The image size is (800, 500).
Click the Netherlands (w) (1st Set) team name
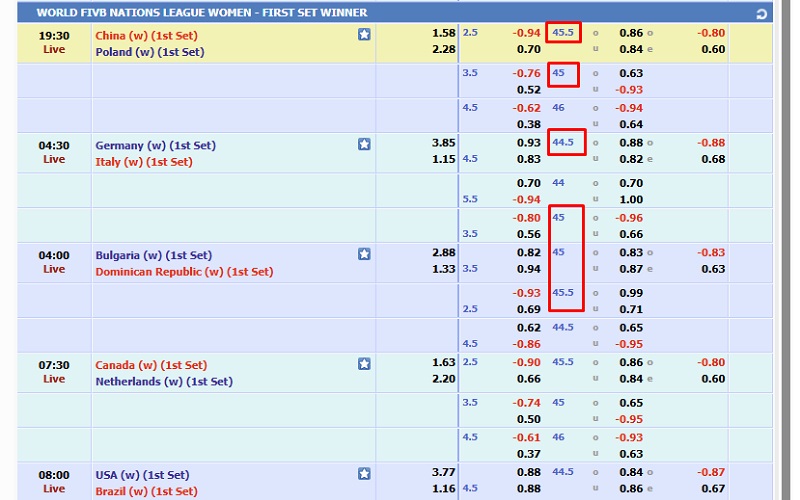[164, 382]
